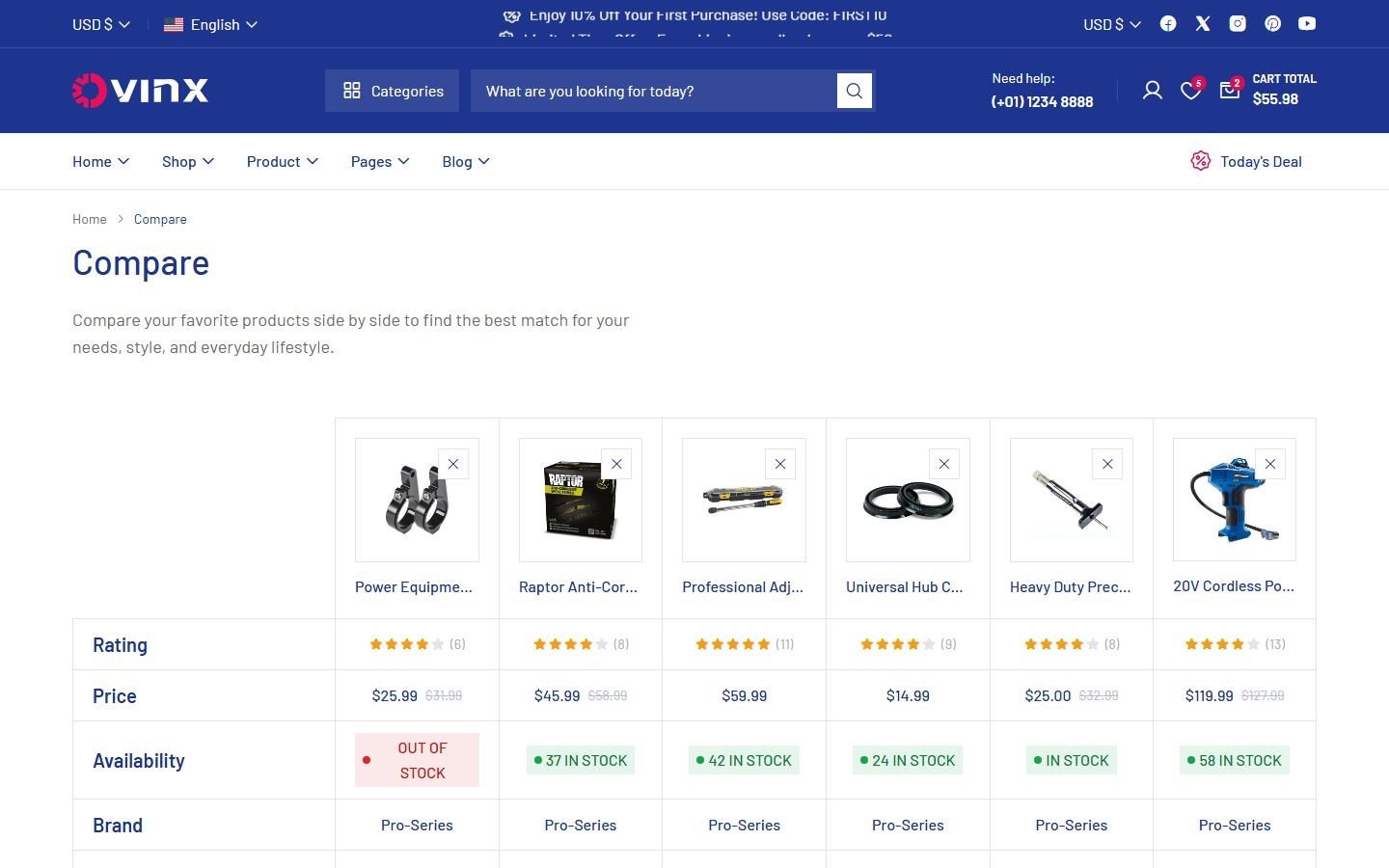
Task: Open the Pinterest social link
Action: 1273,24
